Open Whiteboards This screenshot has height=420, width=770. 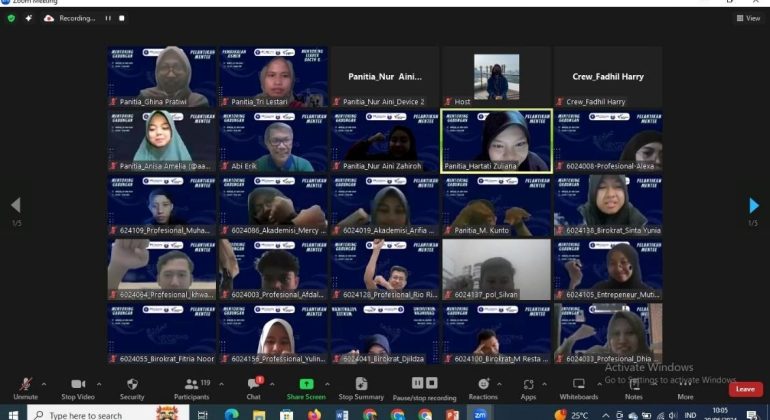point(579,389)
